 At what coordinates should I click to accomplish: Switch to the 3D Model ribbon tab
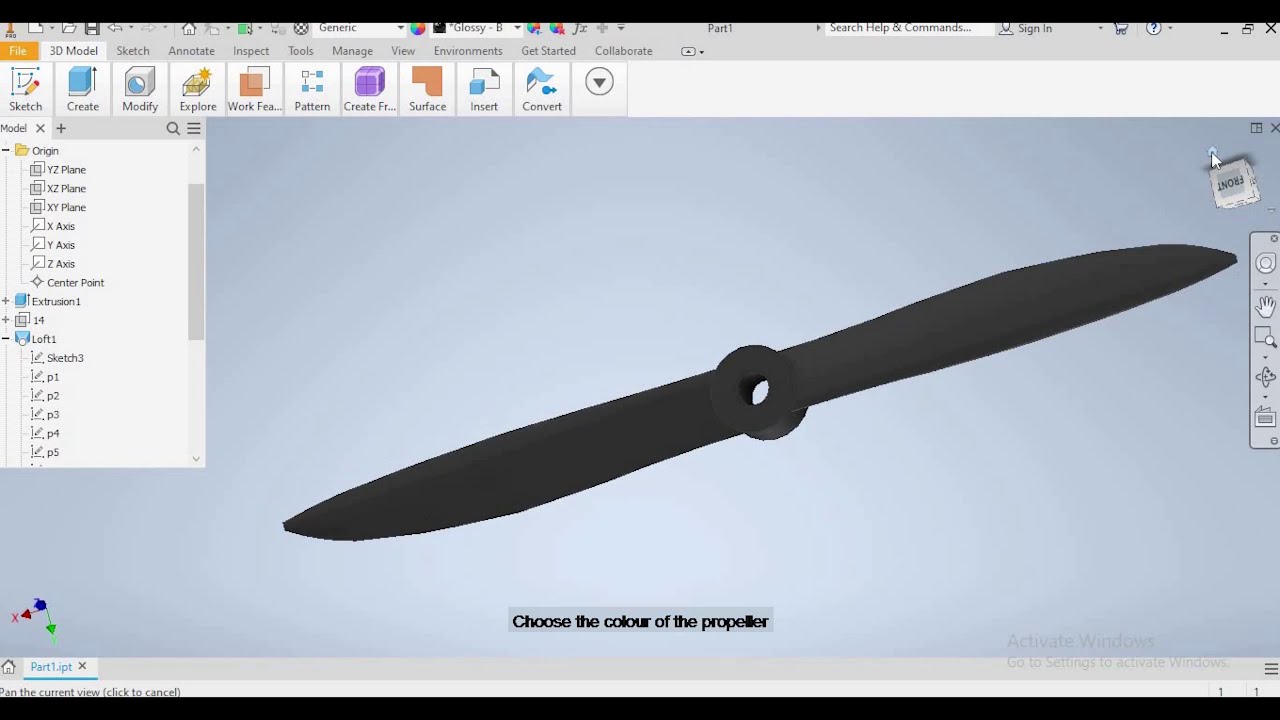pyautogui.click(x=74, y=51)
